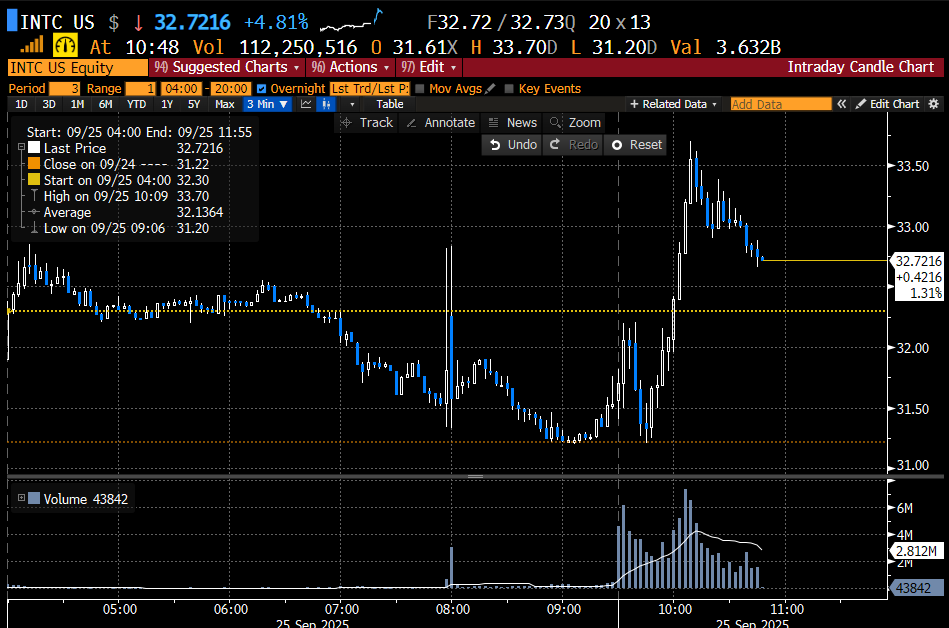The height and width of the screenshot is (628, 949).
Task: Click the +4.81% change value
Action: click(x=276, y=22)
